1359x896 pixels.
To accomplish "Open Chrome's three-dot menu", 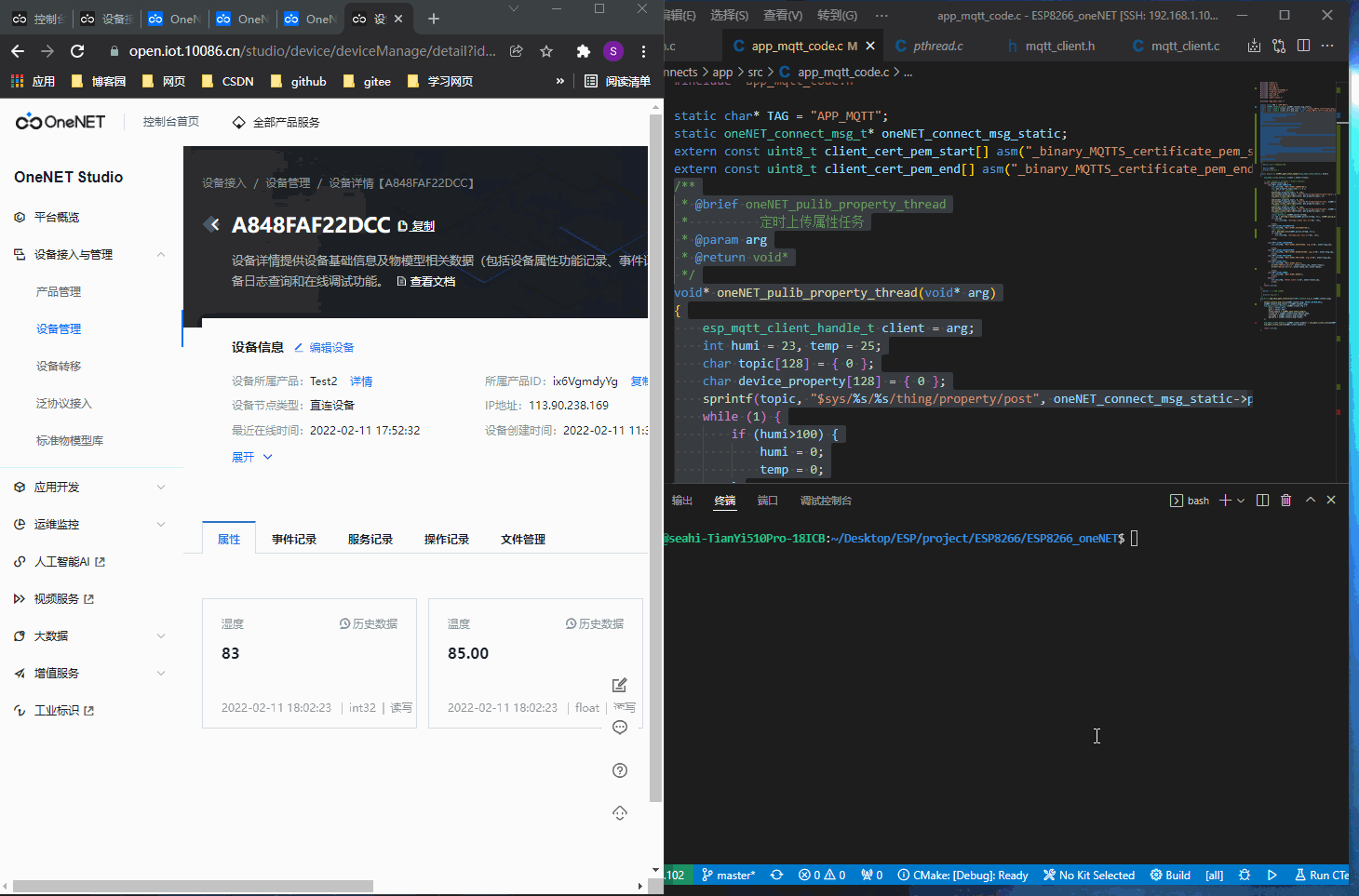I will coord(643,51).
